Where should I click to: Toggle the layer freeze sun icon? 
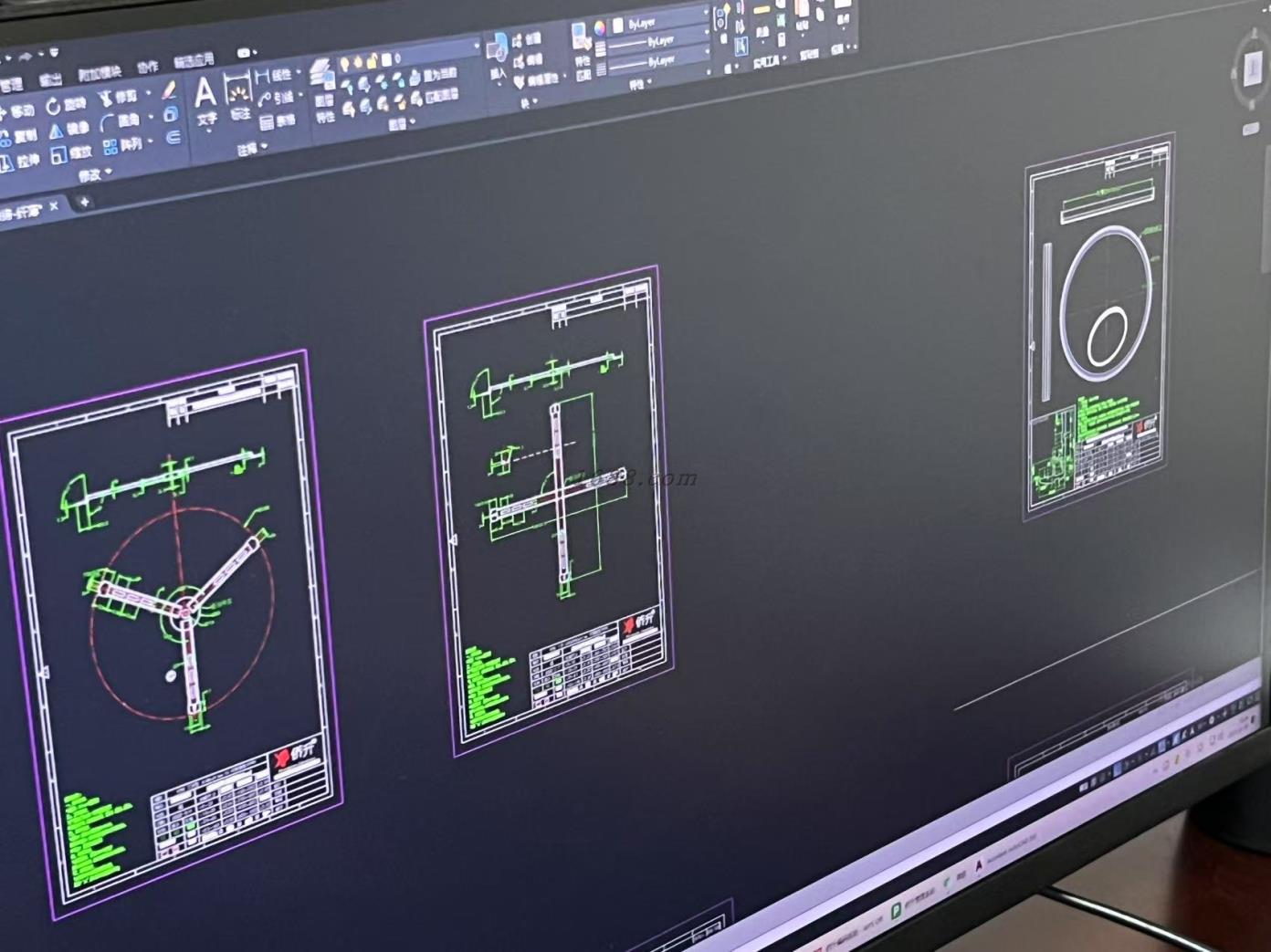[358, 61]
